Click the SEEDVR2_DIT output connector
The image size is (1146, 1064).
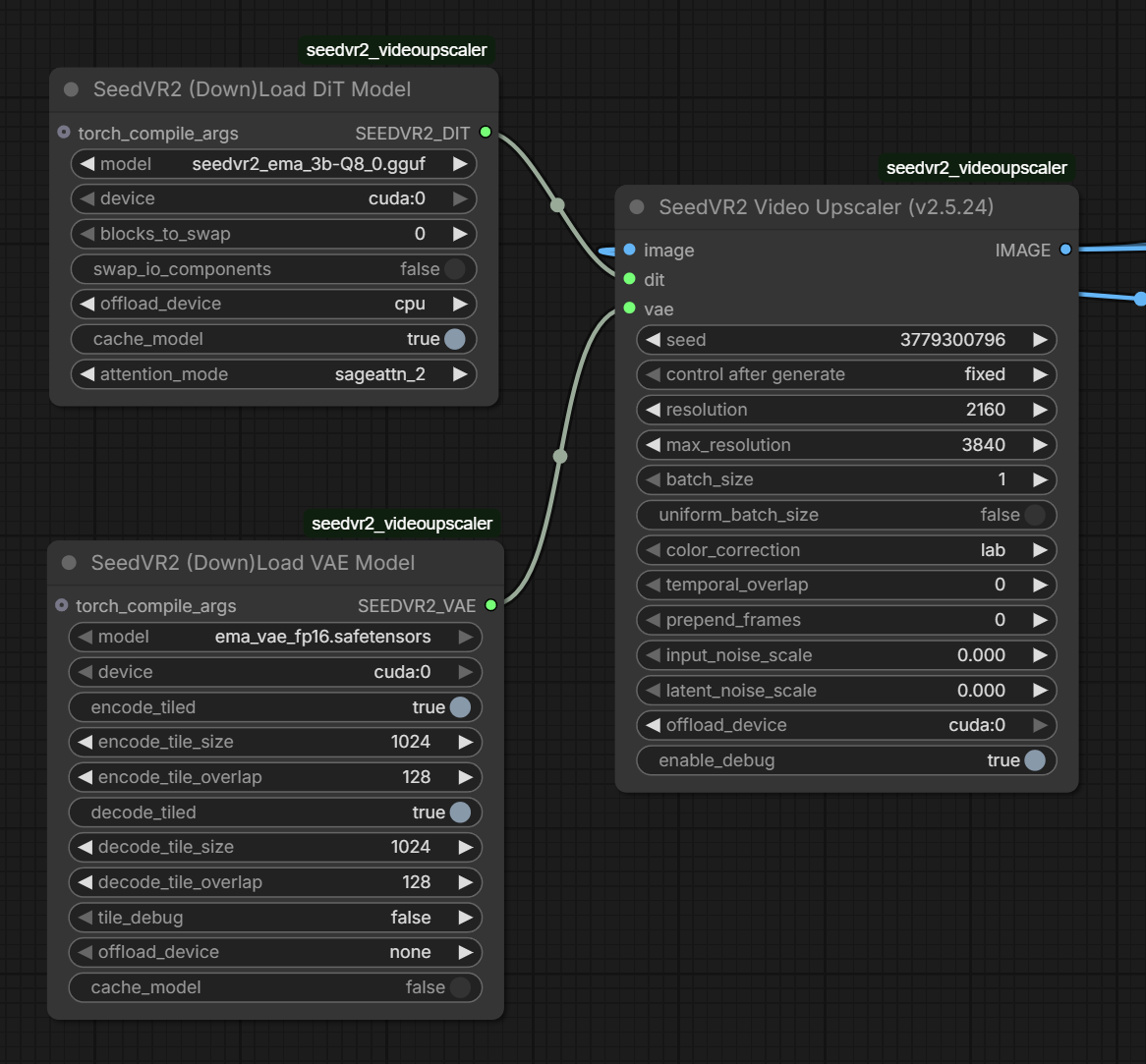(x=486, y=133)
